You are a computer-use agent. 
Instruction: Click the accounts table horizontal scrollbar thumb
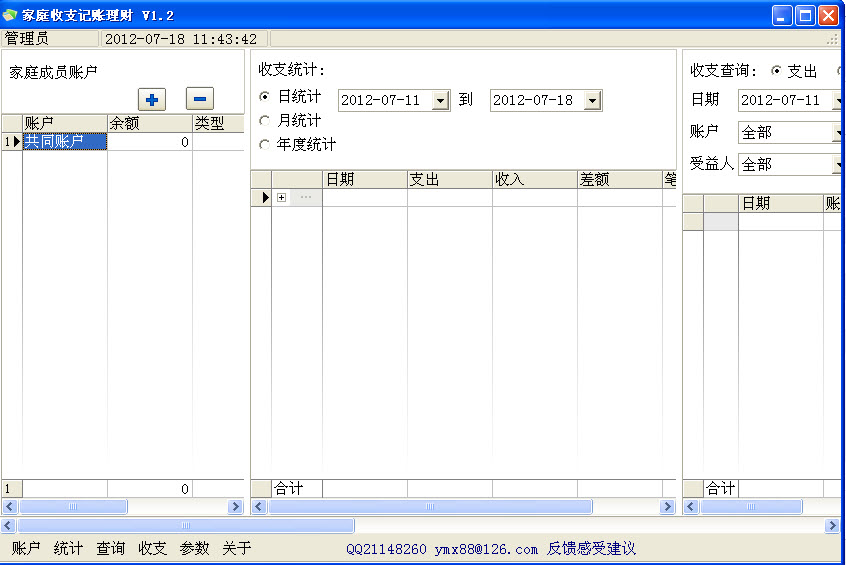click(x=73, y=506)
